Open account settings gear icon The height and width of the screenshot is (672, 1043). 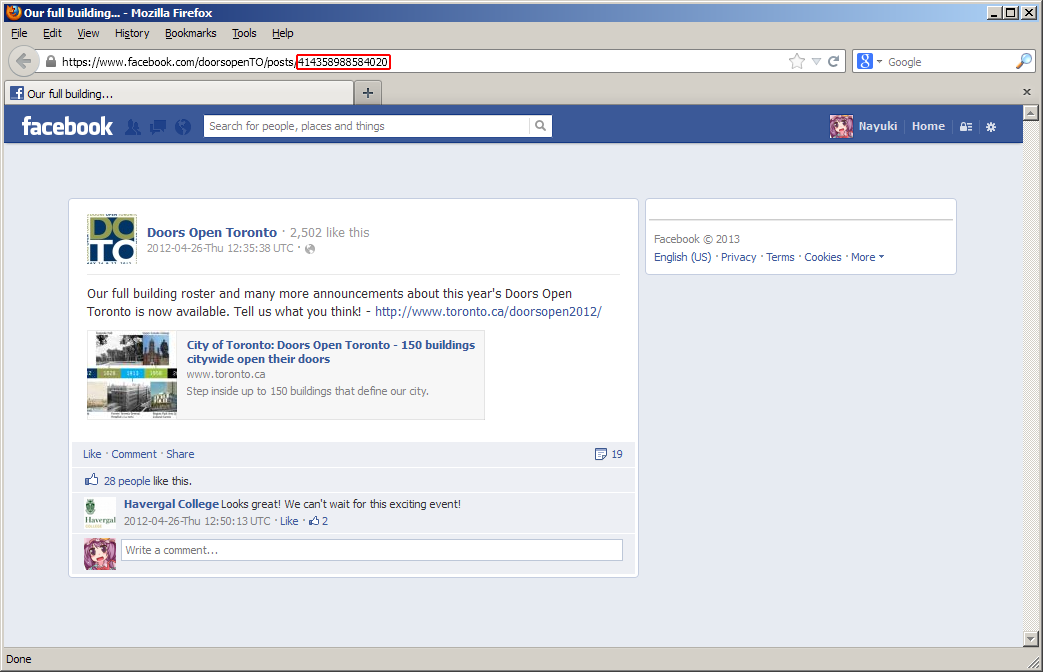tap(990, 126)
